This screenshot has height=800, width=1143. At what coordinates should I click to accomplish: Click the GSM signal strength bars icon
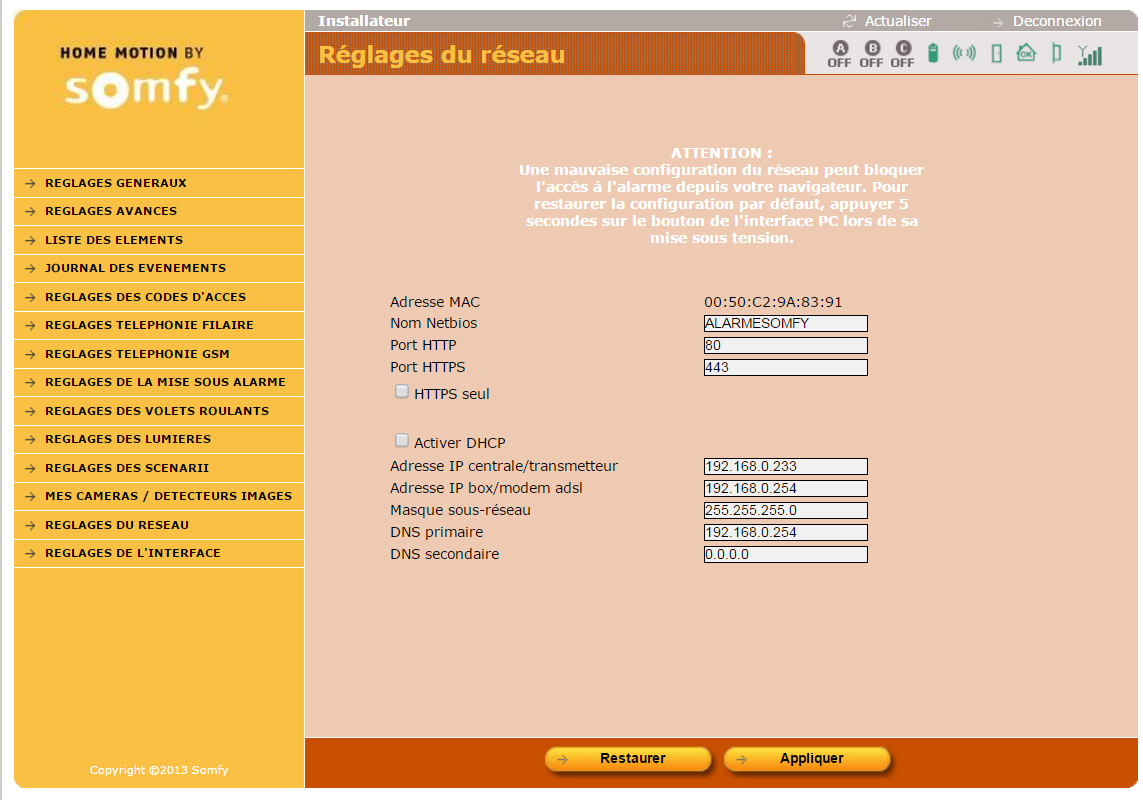(1090, 55)
